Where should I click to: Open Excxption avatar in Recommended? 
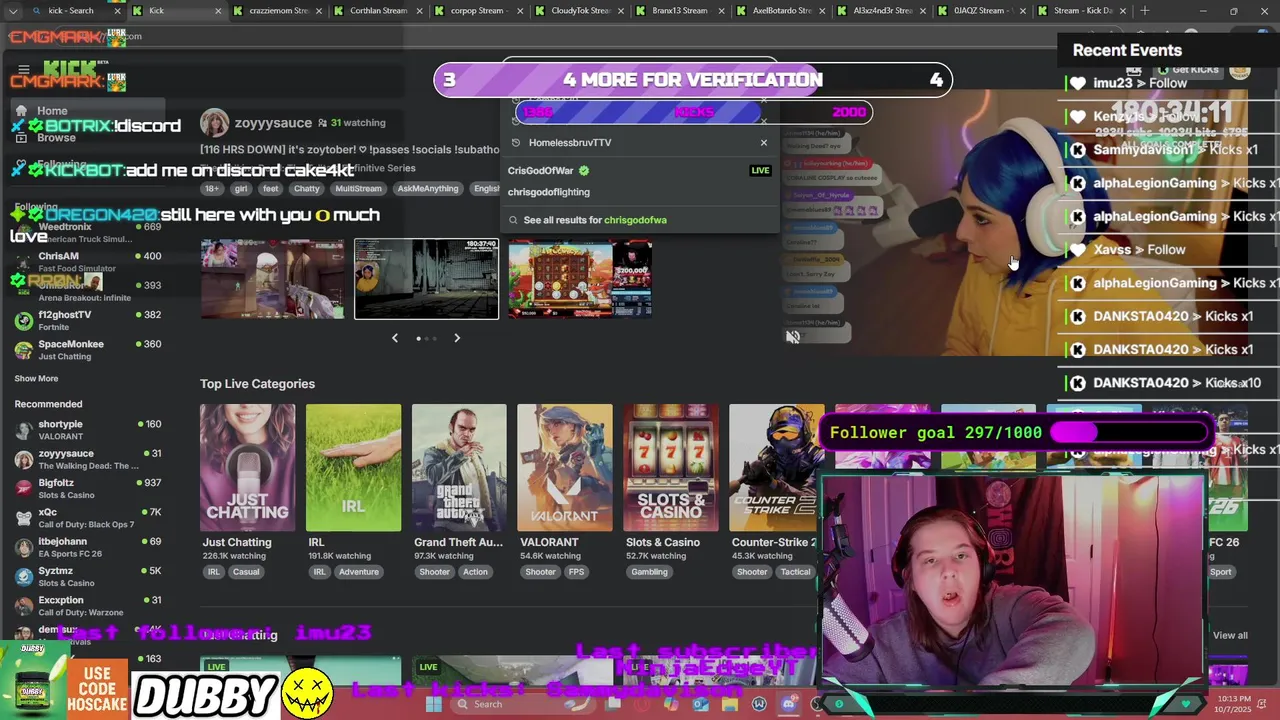[x=24, y=606]
